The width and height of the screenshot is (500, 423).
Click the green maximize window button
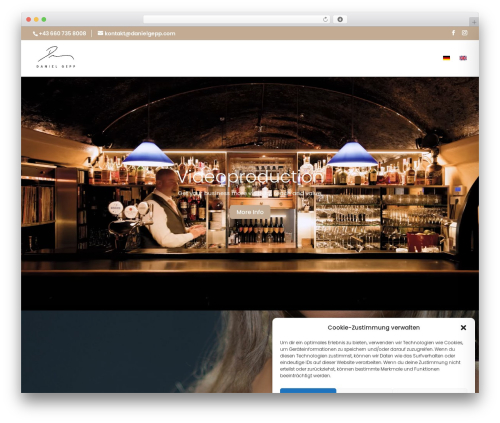click(44, 20)
